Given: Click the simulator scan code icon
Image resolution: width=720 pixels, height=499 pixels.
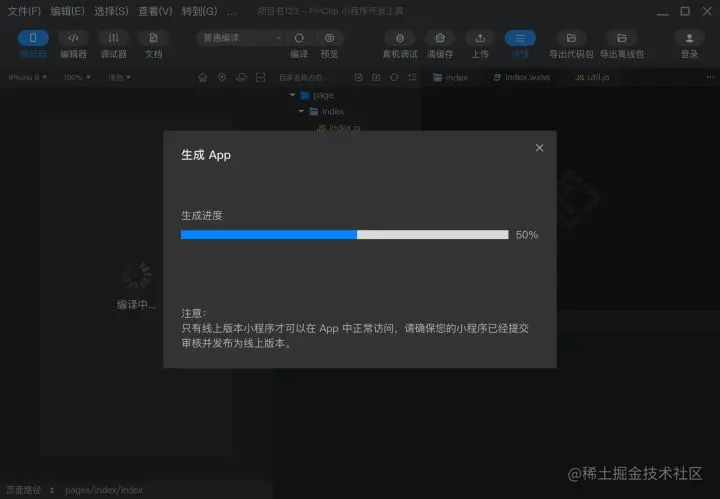Looking at the screenshot, I should (260, 77).
